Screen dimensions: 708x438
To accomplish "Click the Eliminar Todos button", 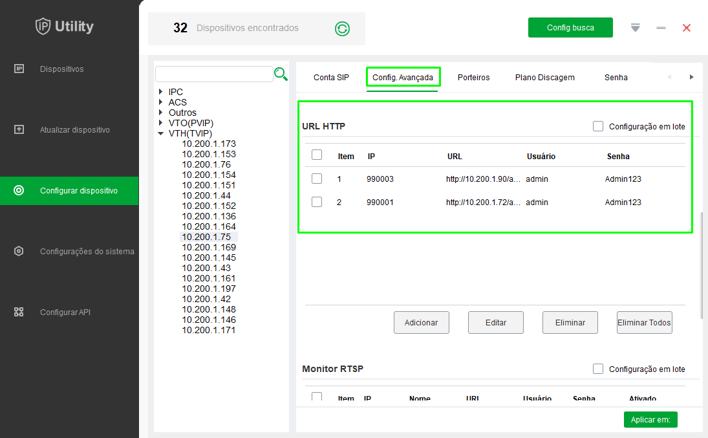I will [x=644, y=322].
